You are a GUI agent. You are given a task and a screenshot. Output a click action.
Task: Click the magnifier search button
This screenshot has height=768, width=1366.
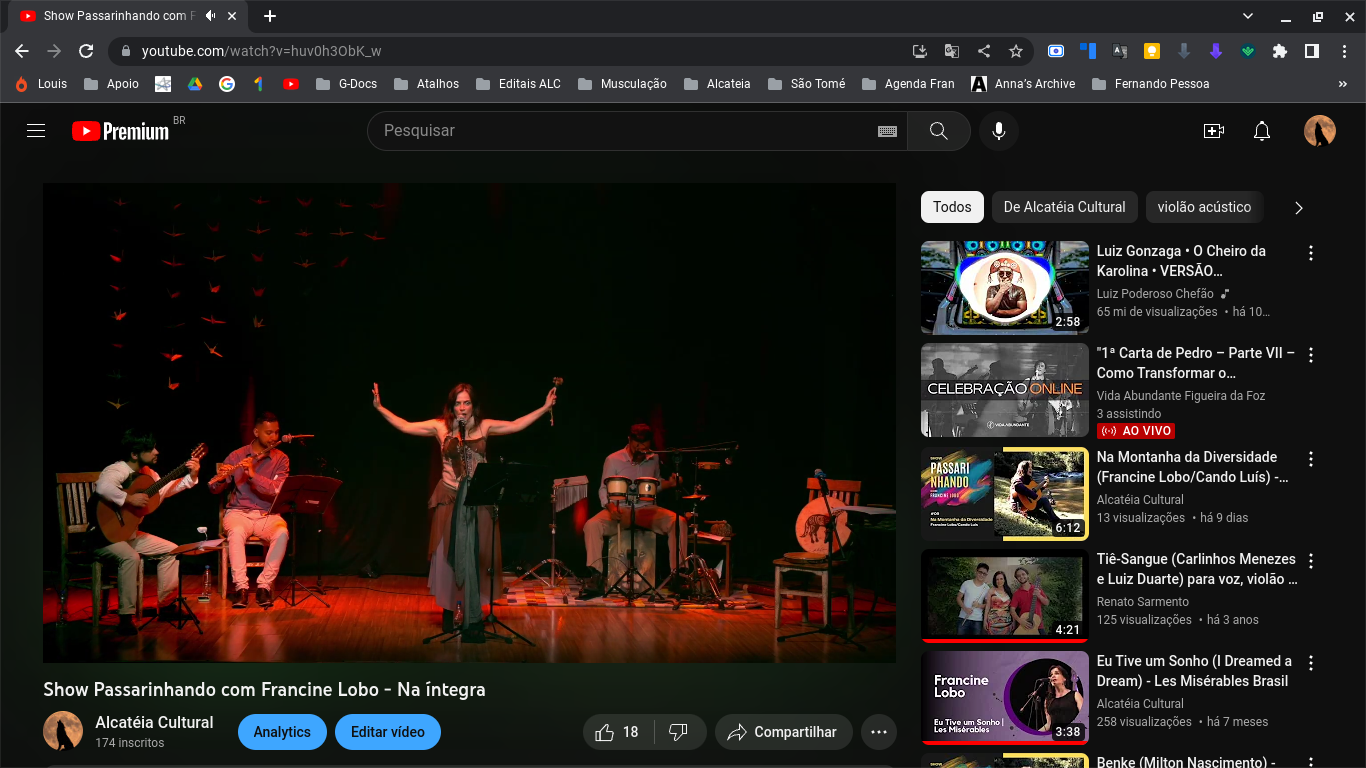pyautogui.click(x=938, y=131)
